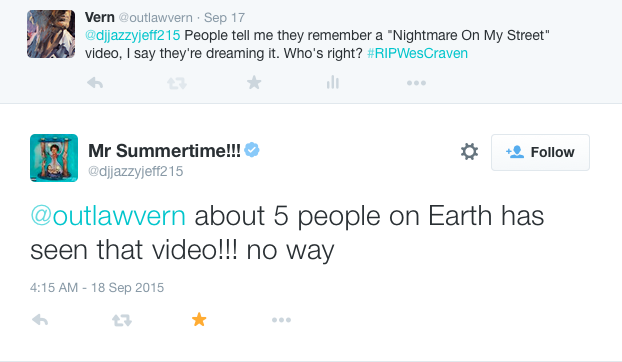This screenshot has width=622, height=362.
Task: Retweet Vern's Nightmare On My Street tweet
Action: point(177,83)
